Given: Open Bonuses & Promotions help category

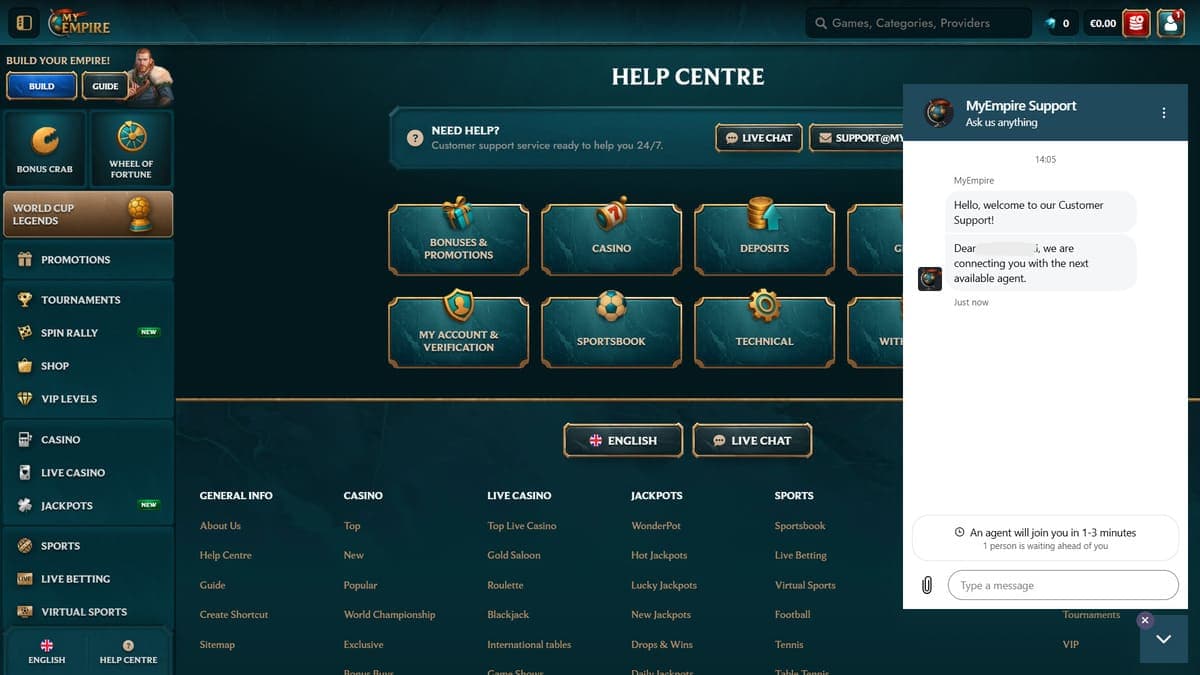Looking at the screenshot, I should pos(458,239).
